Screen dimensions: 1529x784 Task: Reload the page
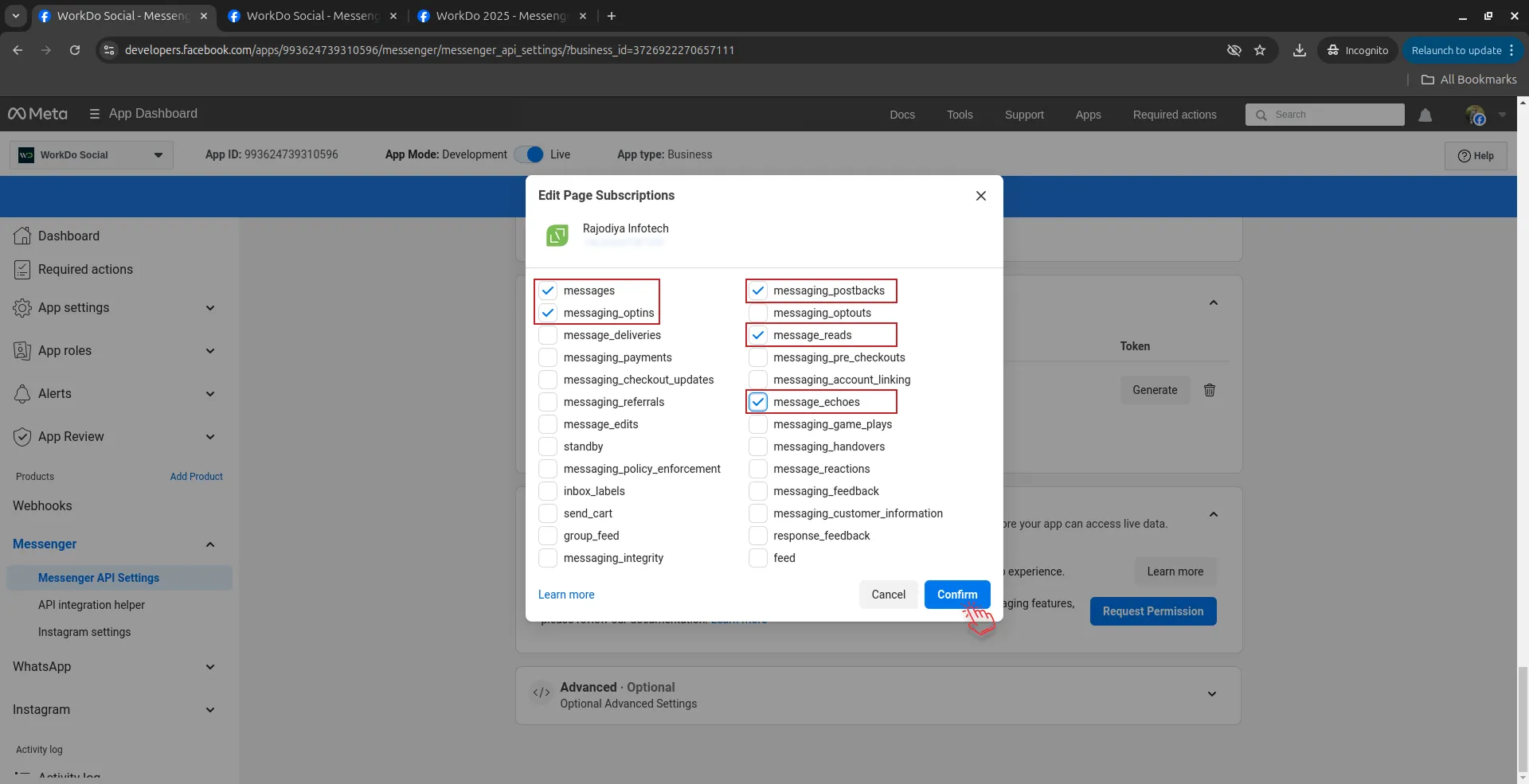tap(75, 50)
